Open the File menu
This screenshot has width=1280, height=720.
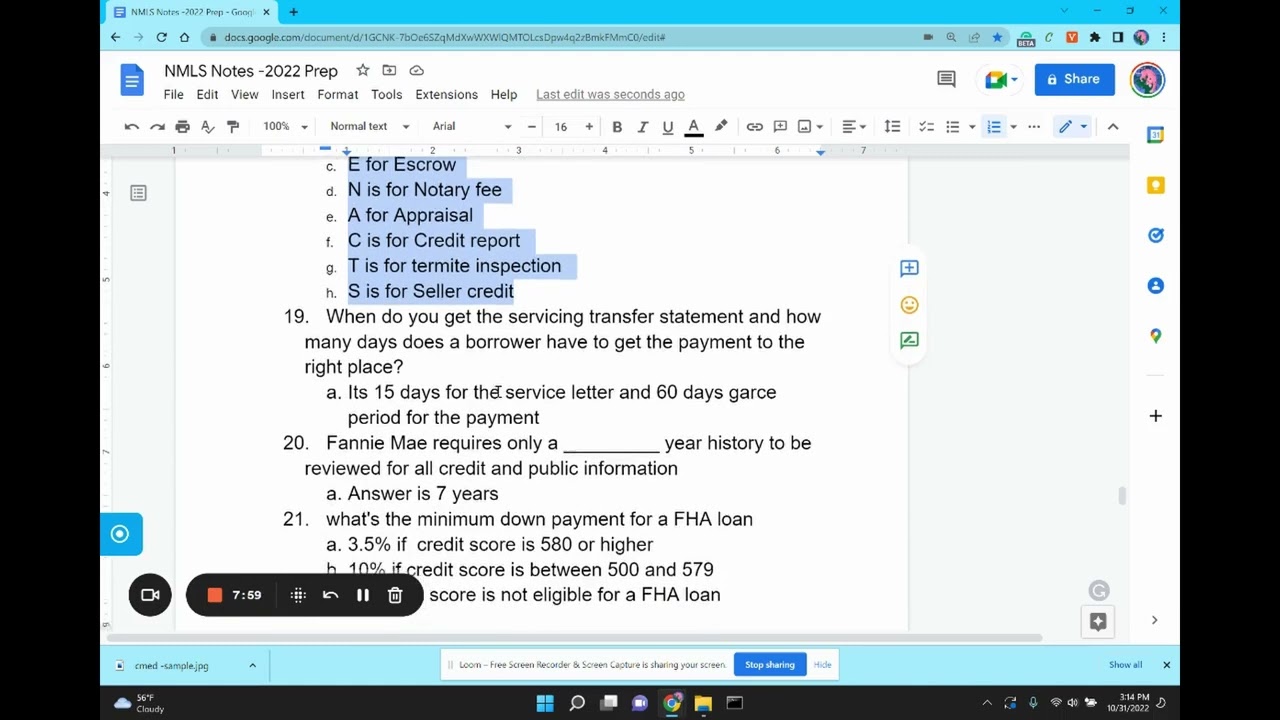click(174, 95)
